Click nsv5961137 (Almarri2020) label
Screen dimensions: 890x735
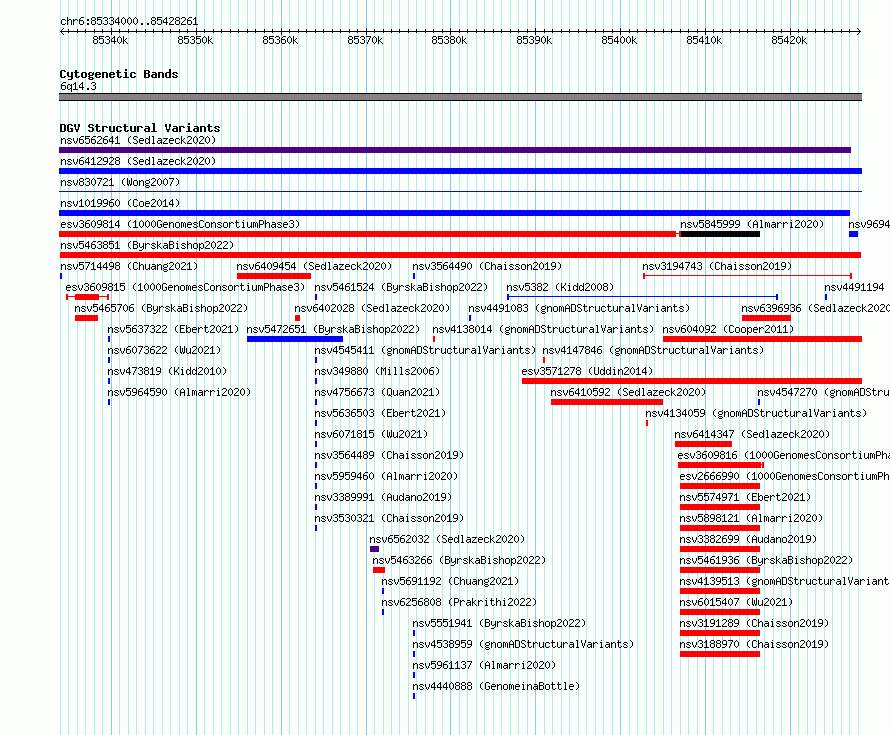(x=484, y=665)
